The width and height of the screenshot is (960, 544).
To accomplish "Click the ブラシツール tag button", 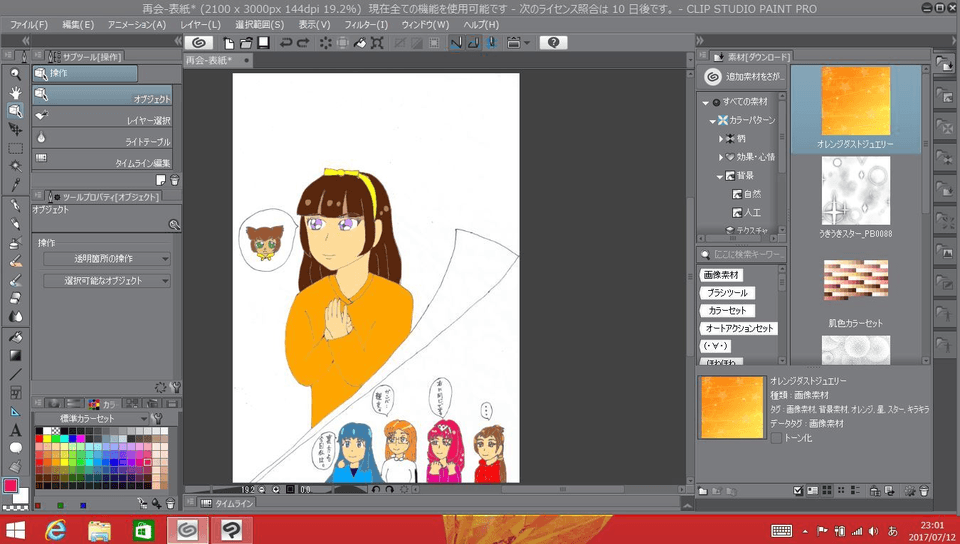I will tap(727, 293).
